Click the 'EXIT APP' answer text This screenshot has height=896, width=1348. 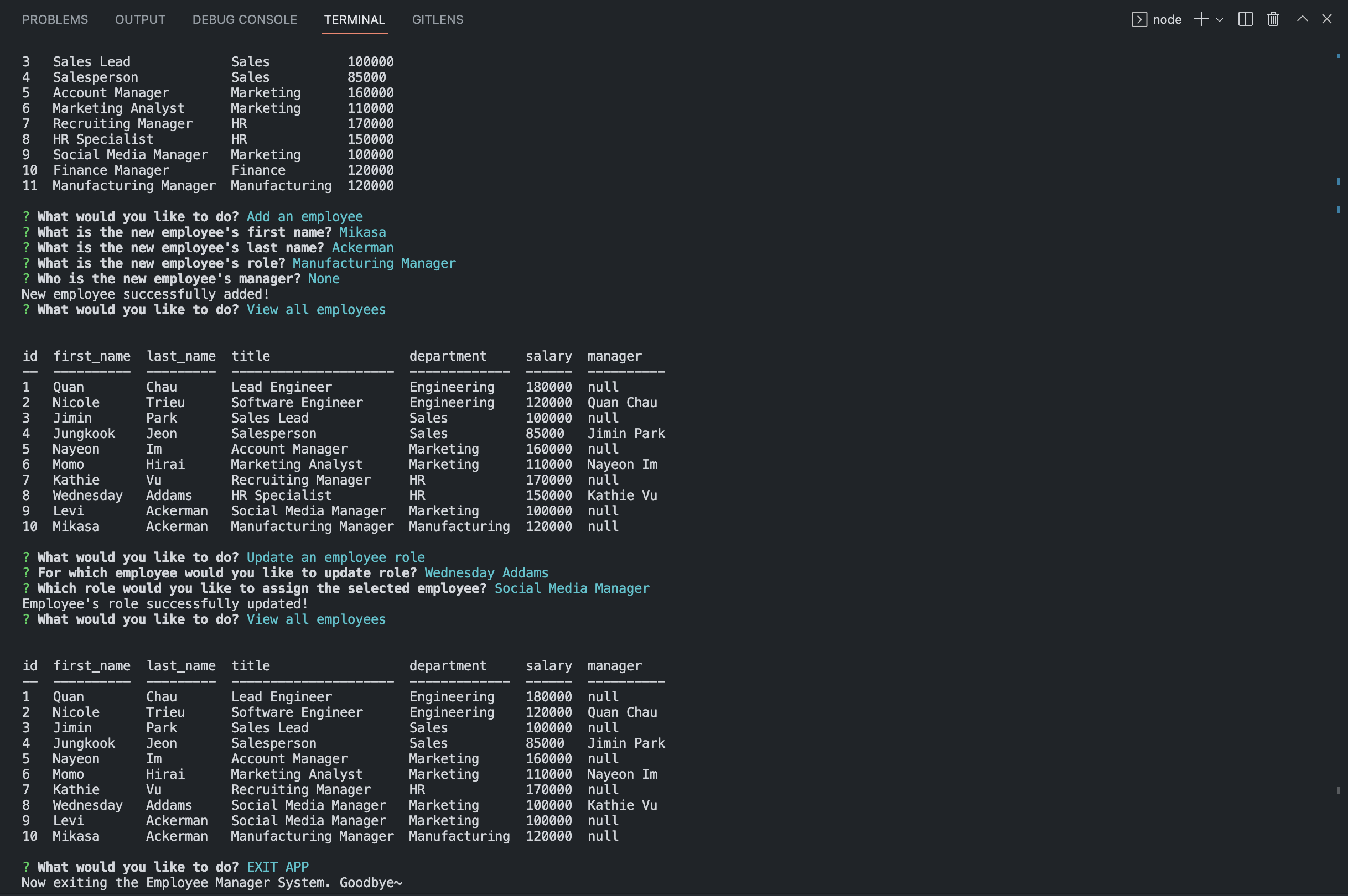click(277, 867)
